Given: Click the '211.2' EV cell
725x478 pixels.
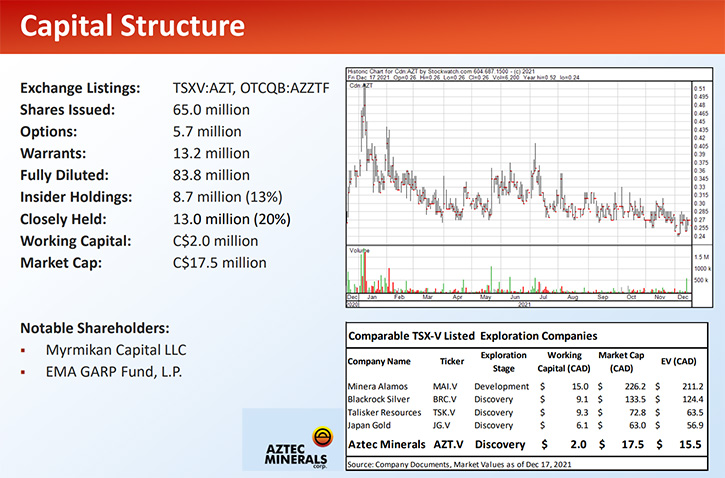Looking at the screenshot, I should pyautogui.click(x=692, y=386).
